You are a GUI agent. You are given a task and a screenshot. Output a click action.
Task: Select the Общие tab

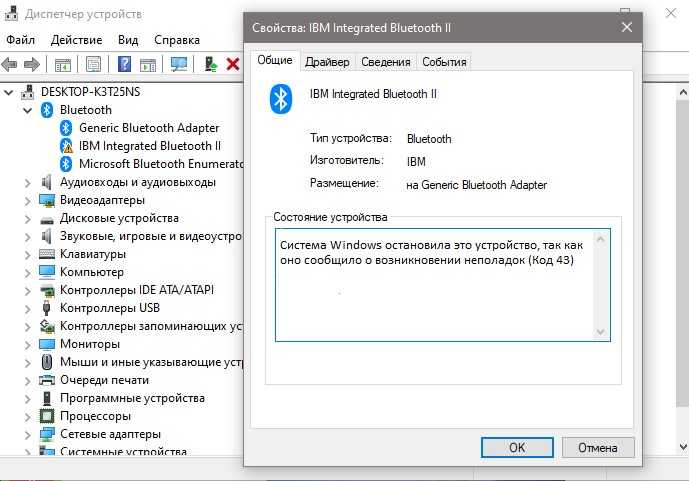(275, 60)
